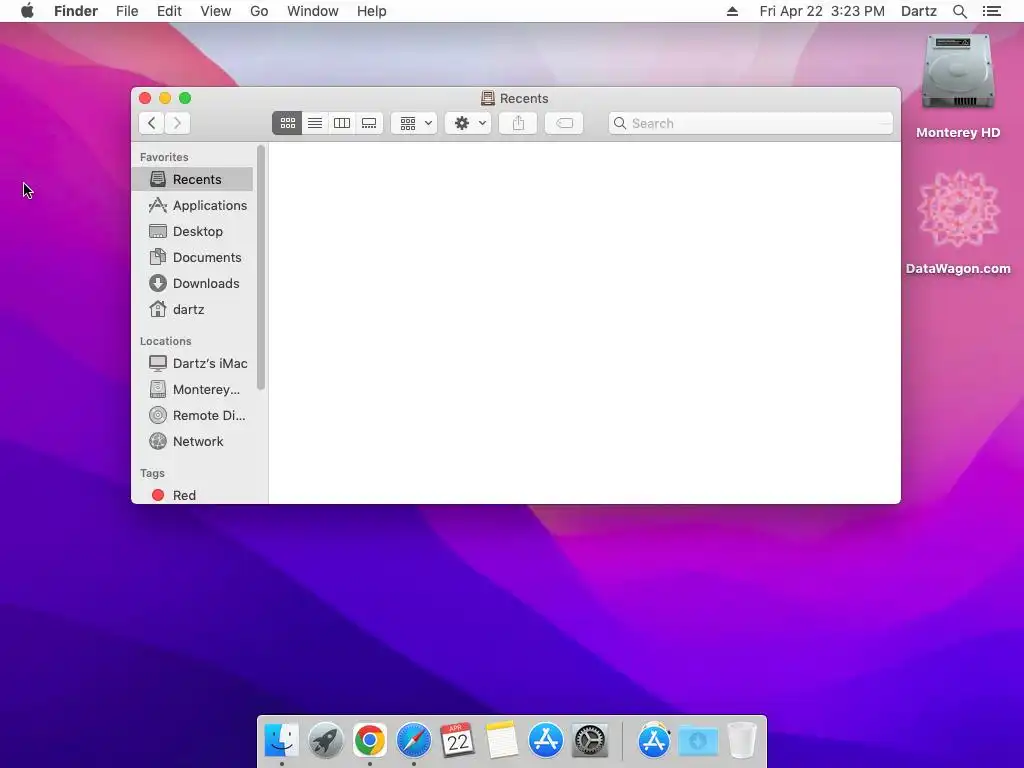Open the Go menu

tap(259, 11)
